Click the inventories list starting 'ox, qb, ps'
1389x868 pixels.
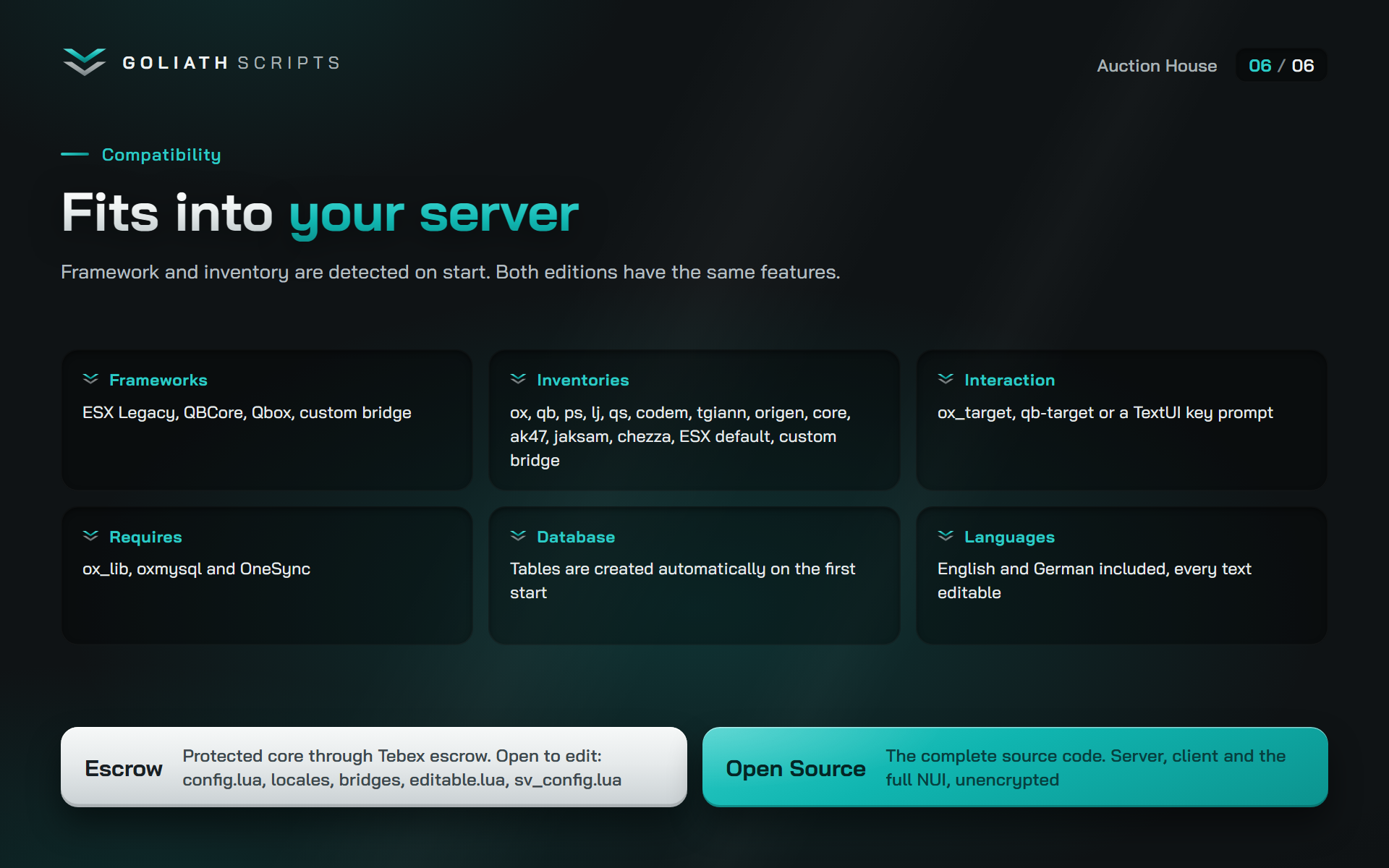[680, 436]
